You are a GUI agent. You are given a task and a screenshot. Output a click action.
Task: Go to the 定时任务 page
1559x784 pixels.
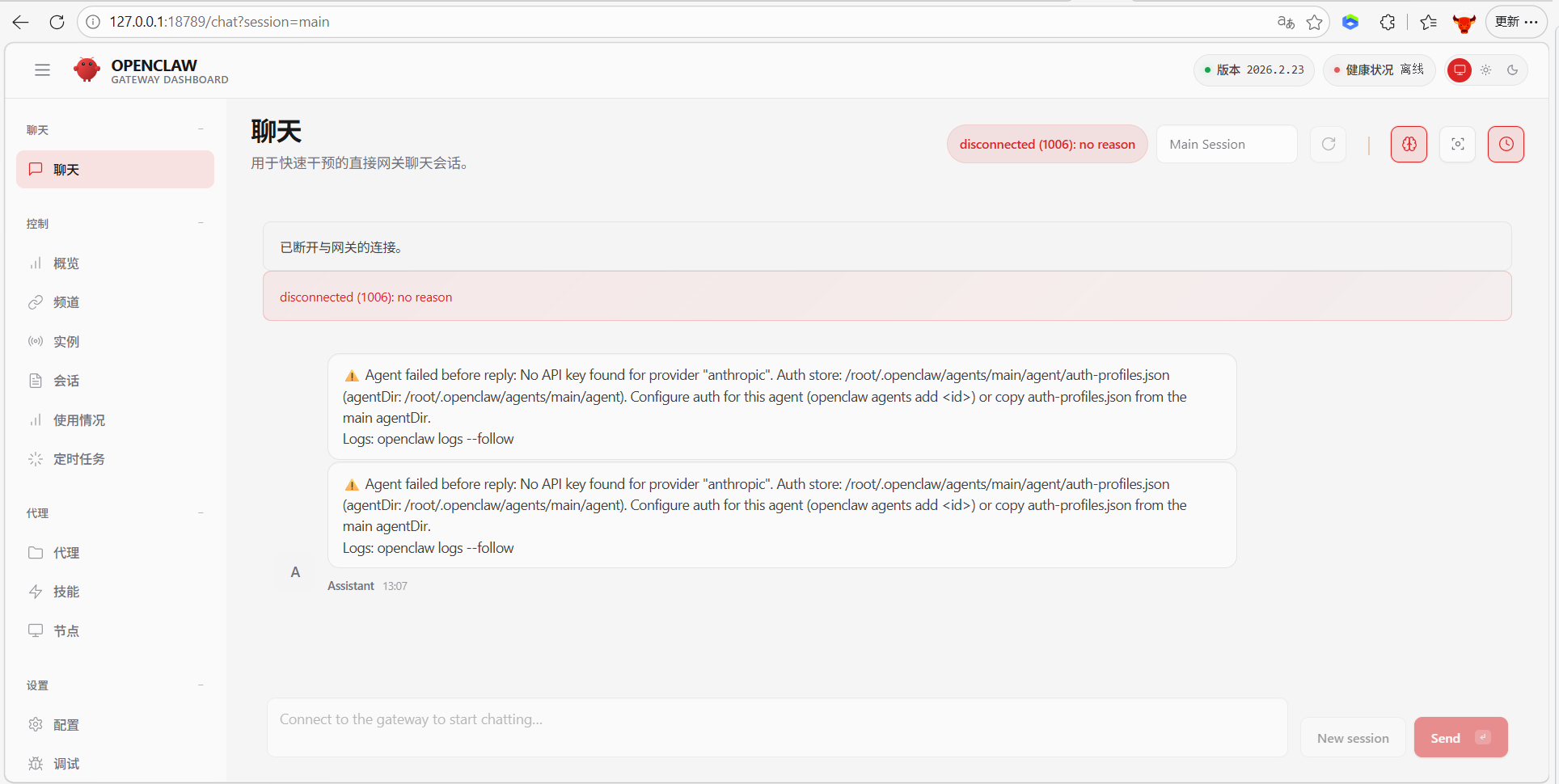[x=78, y=459]
